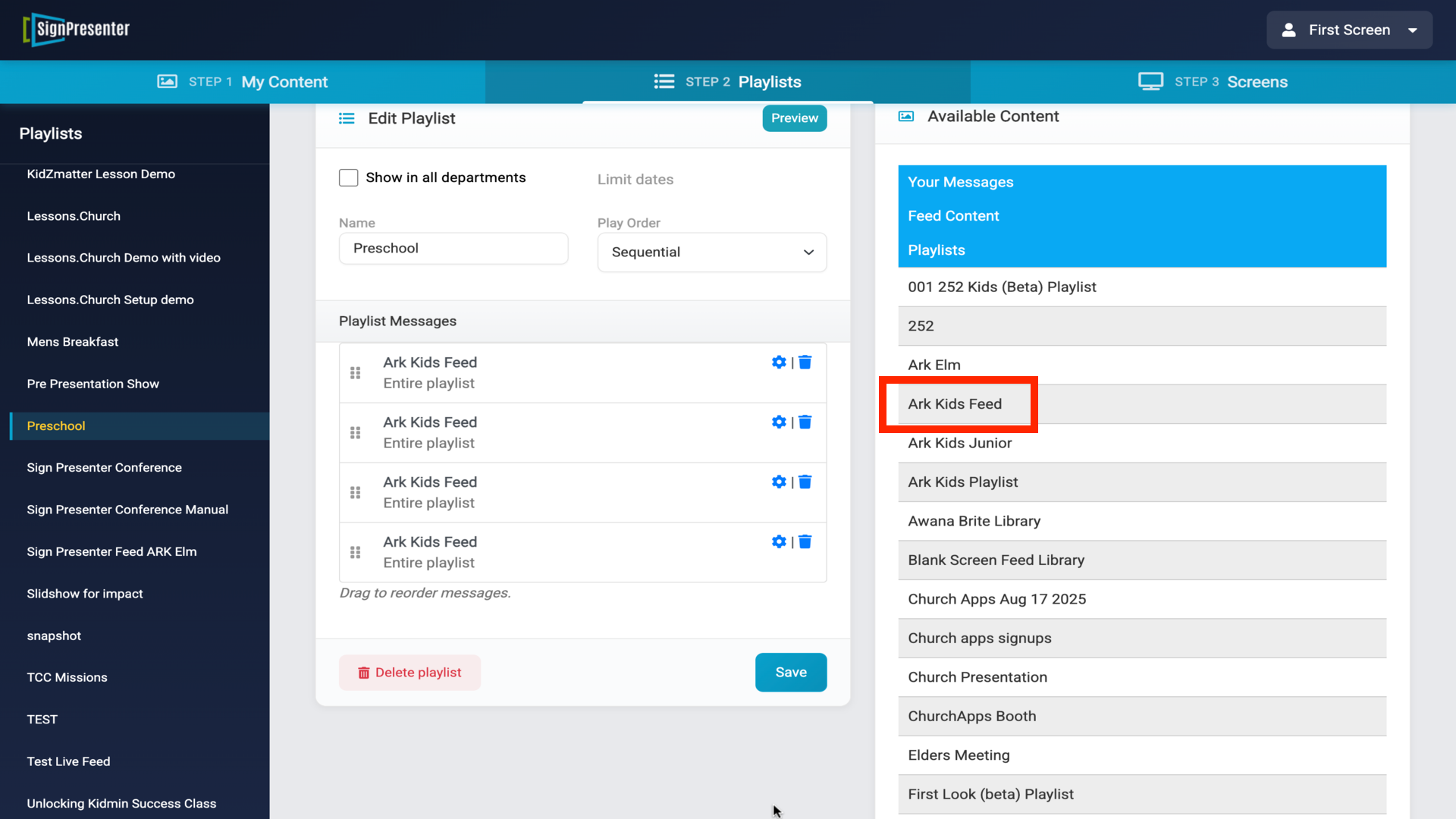Screen dimensions: 1456x819
Task: Click the SignPresenter logo
Action: (77, 30)
